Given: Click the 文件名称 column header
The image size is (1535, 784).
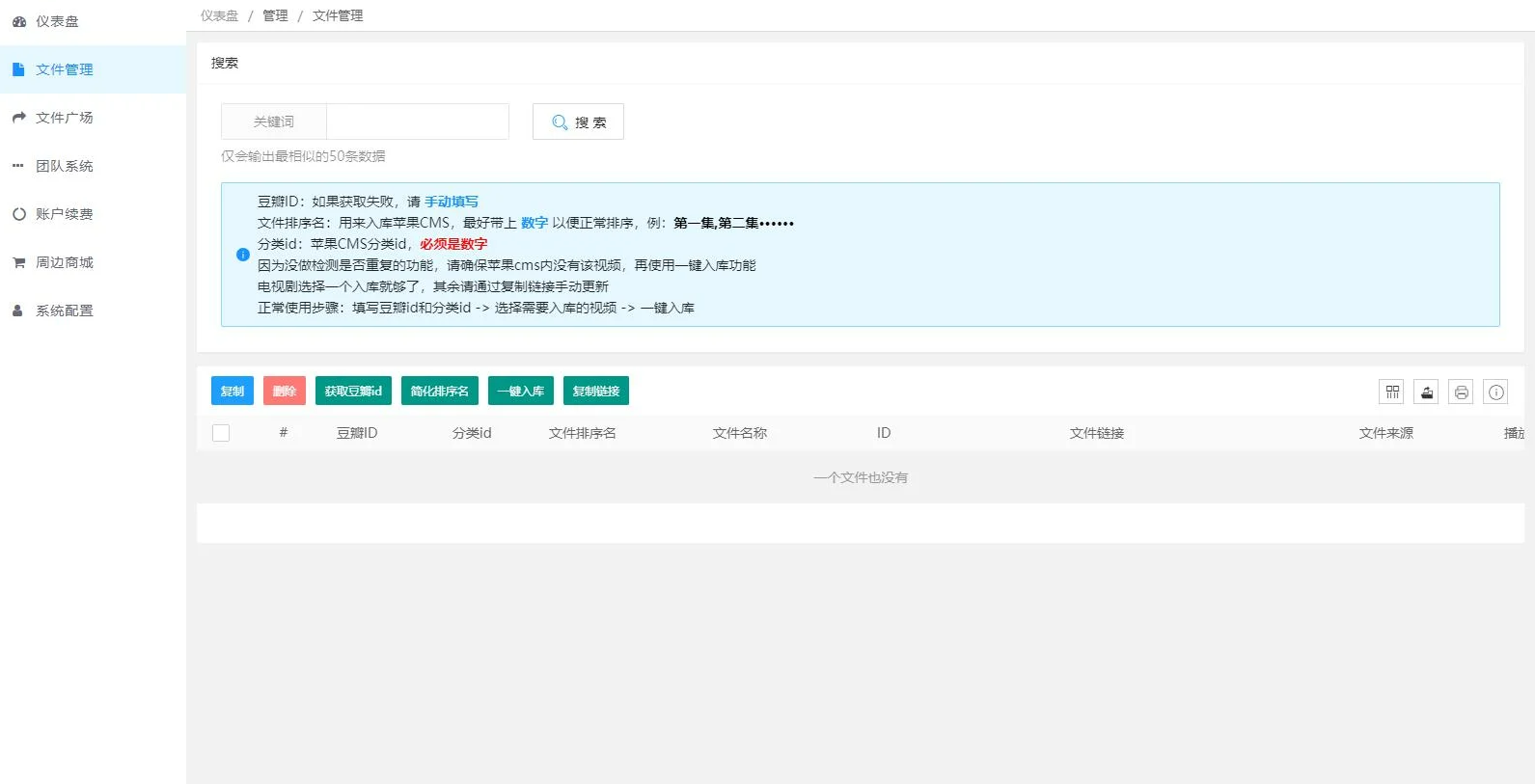Looking at the screenshot, I should pos(740,433).
